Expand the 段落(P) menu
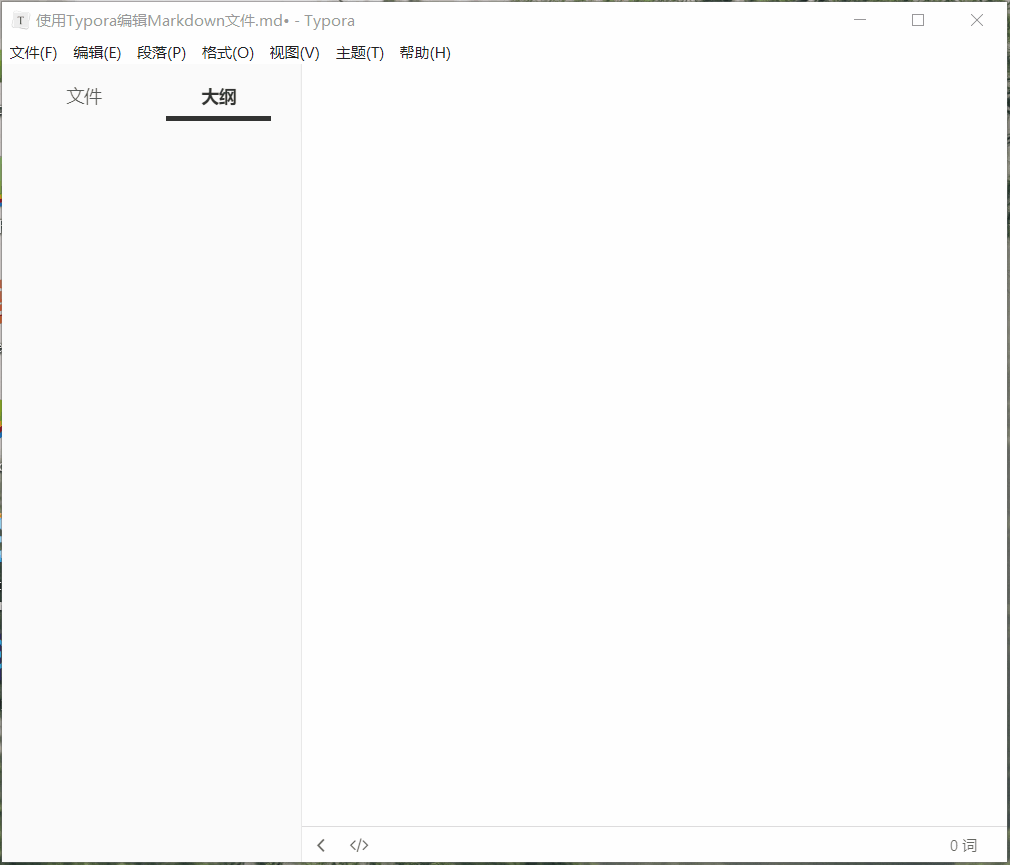The image size is (1010, 865). [161, 53]
